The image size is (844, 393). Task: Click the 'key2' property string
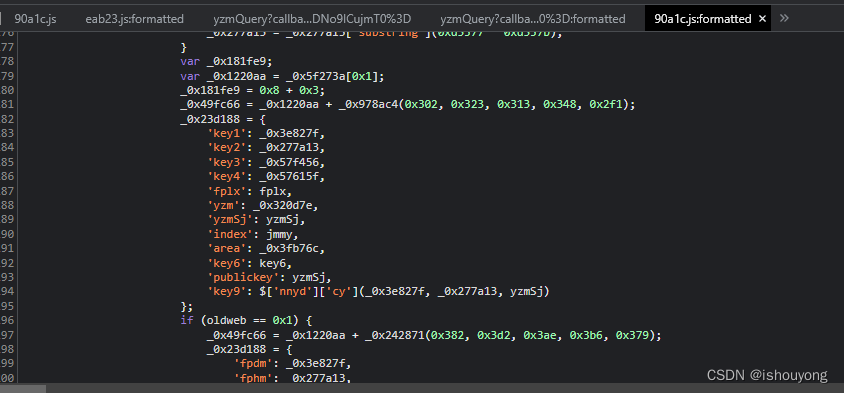coord(227,148)
